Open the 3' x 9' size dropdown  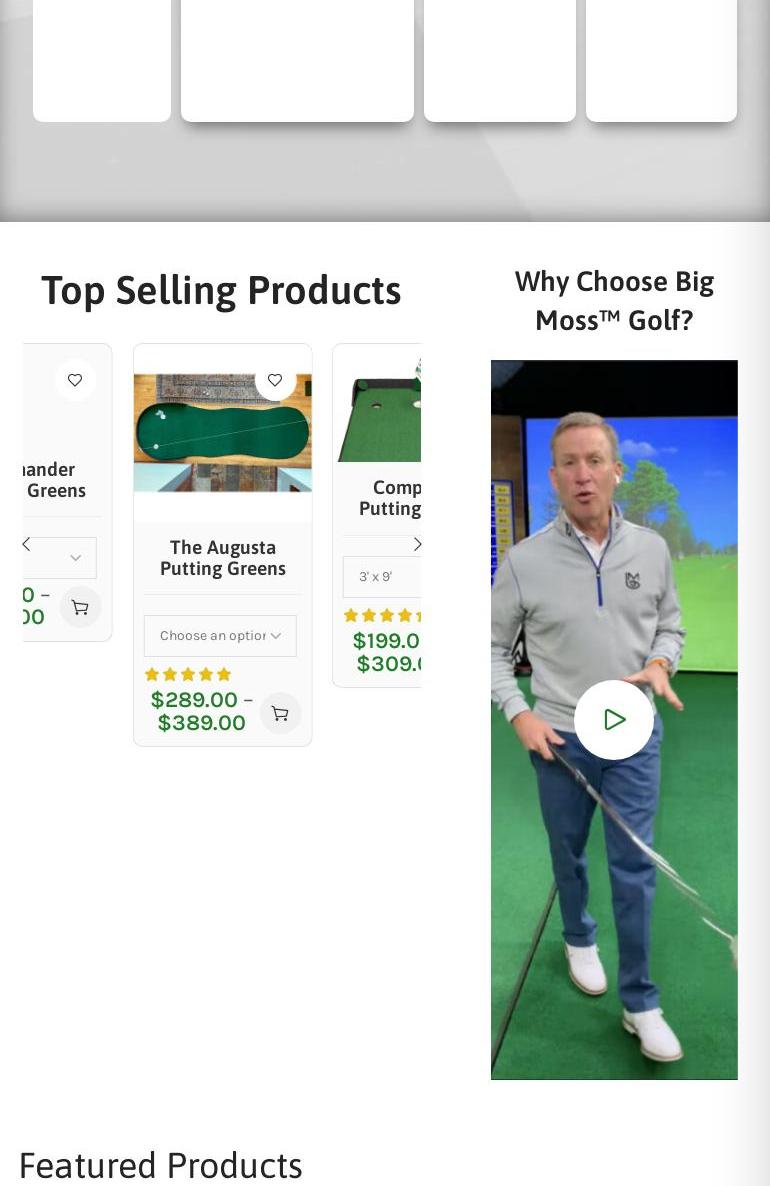tap(382, 576)
